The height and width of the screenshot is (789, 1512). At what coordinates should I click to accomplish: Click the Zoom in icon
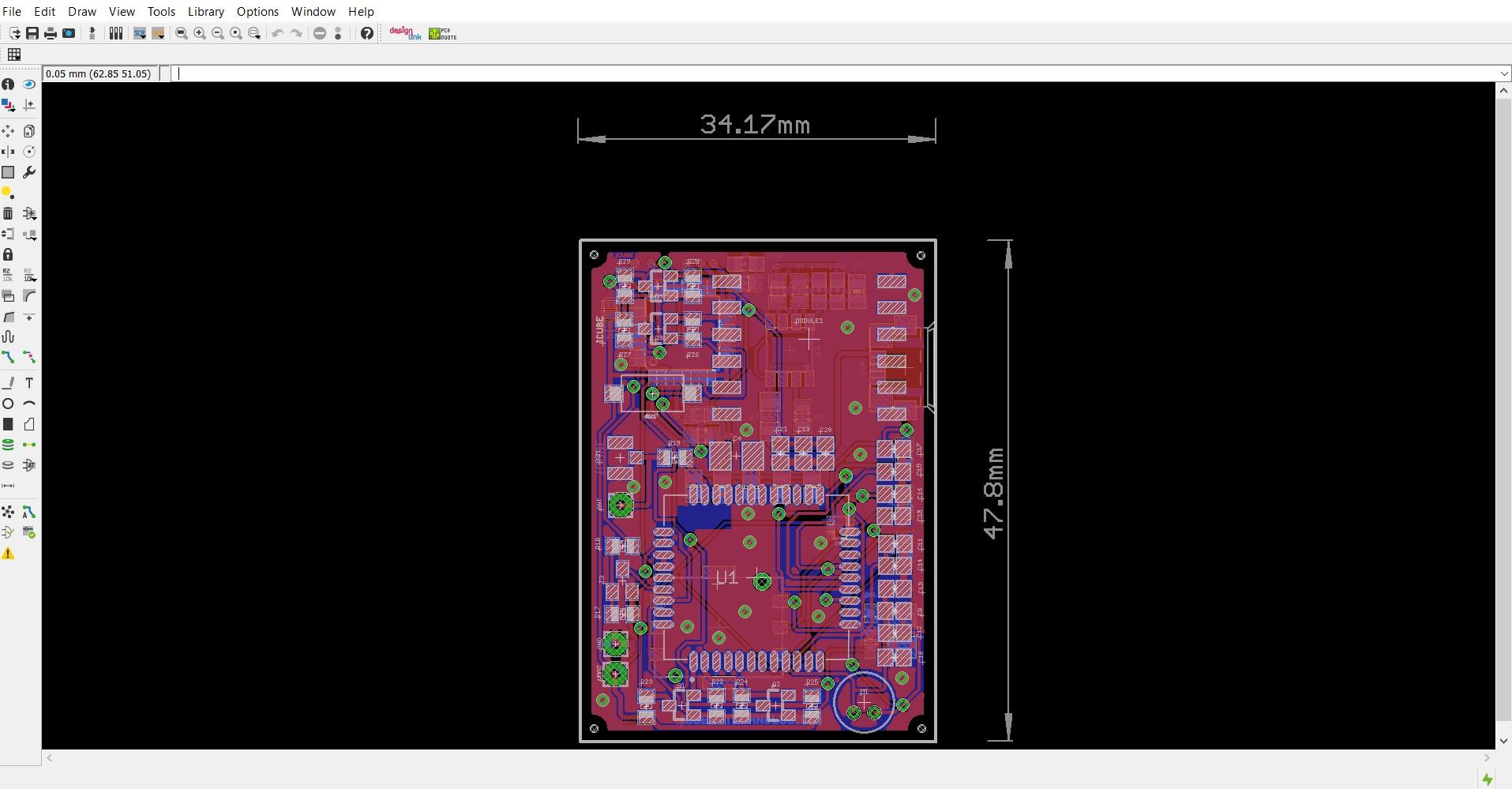199,33
